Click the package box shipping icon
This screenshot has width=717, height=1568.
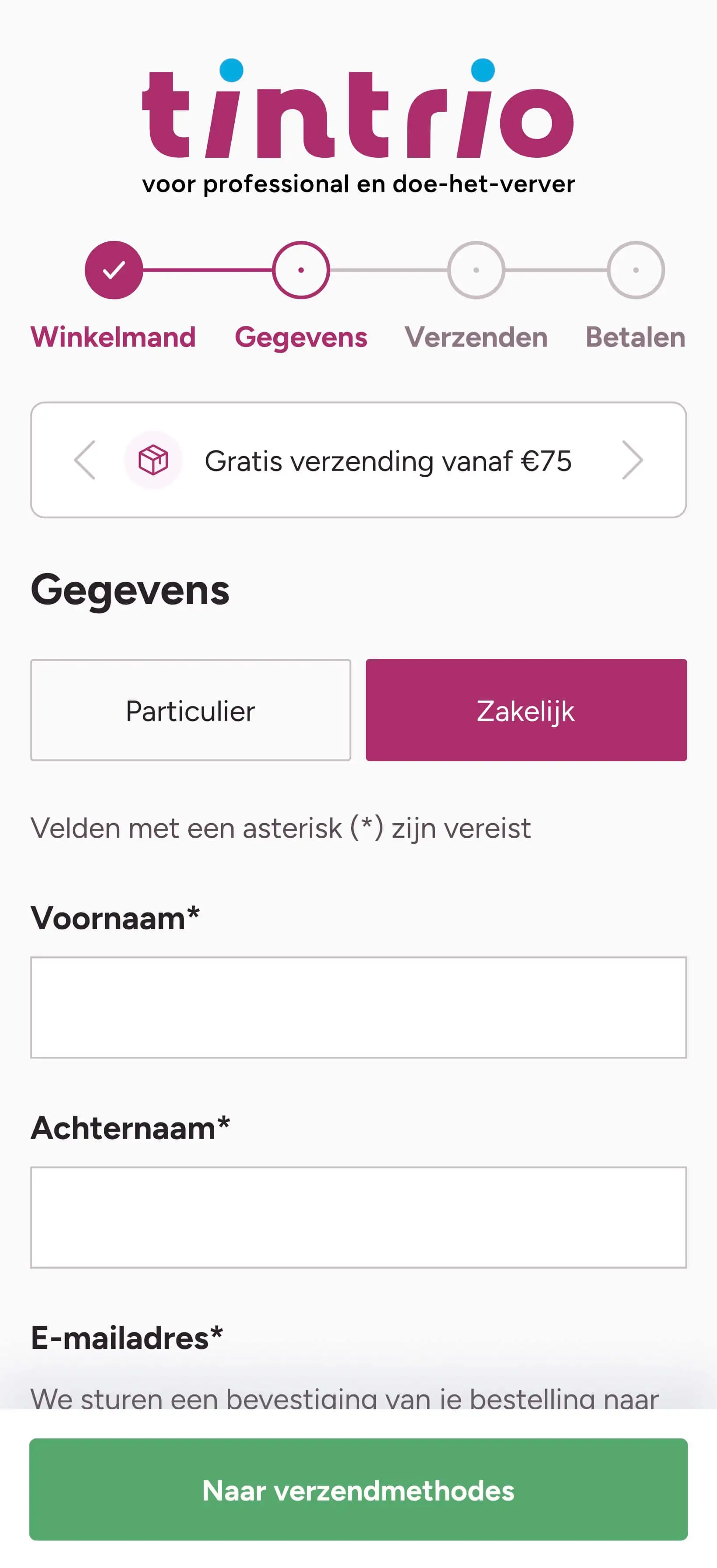tap(153, 460)
